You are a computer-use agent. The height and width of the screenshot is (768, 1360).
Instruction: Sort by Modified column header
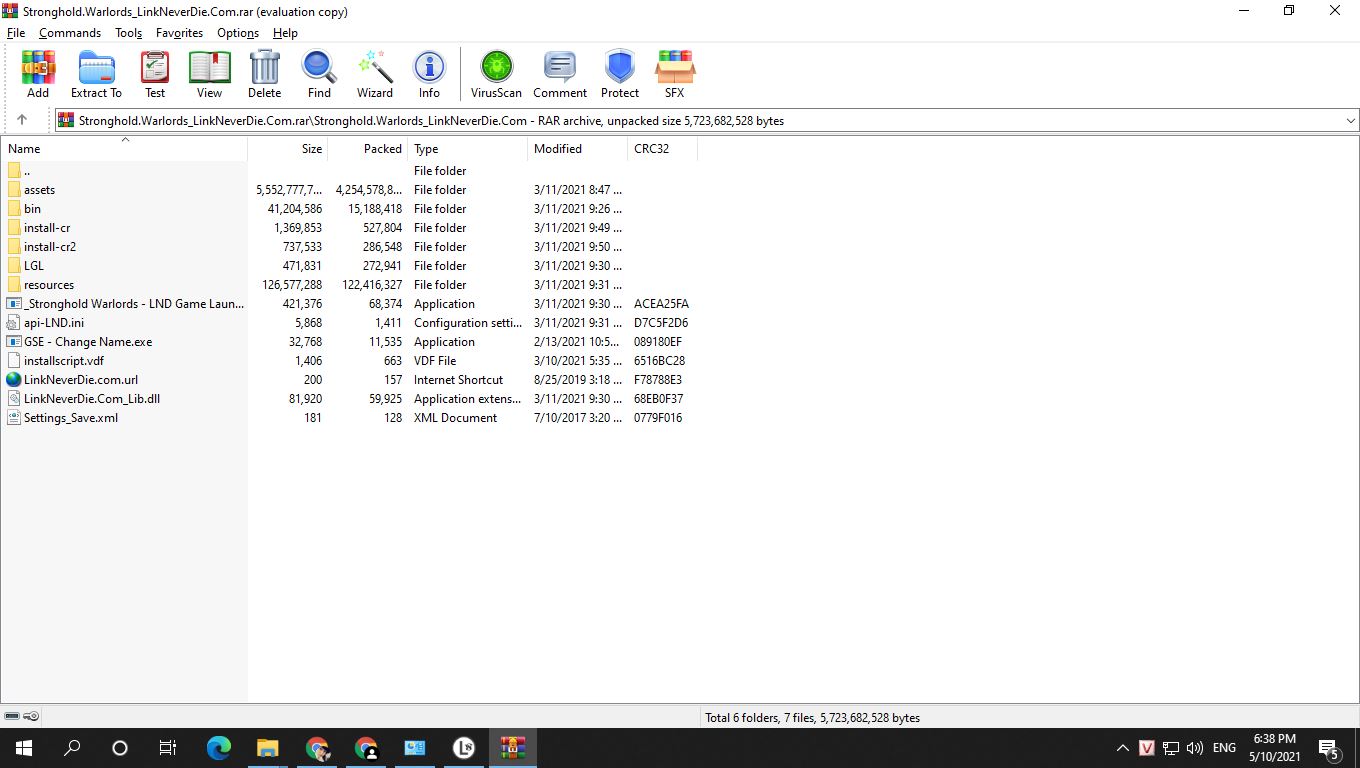point(578,149)
